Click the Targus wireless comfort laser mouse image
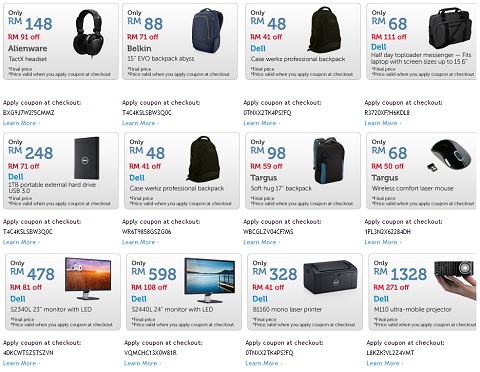The image size is (480, 372). [x=450, y=155]
